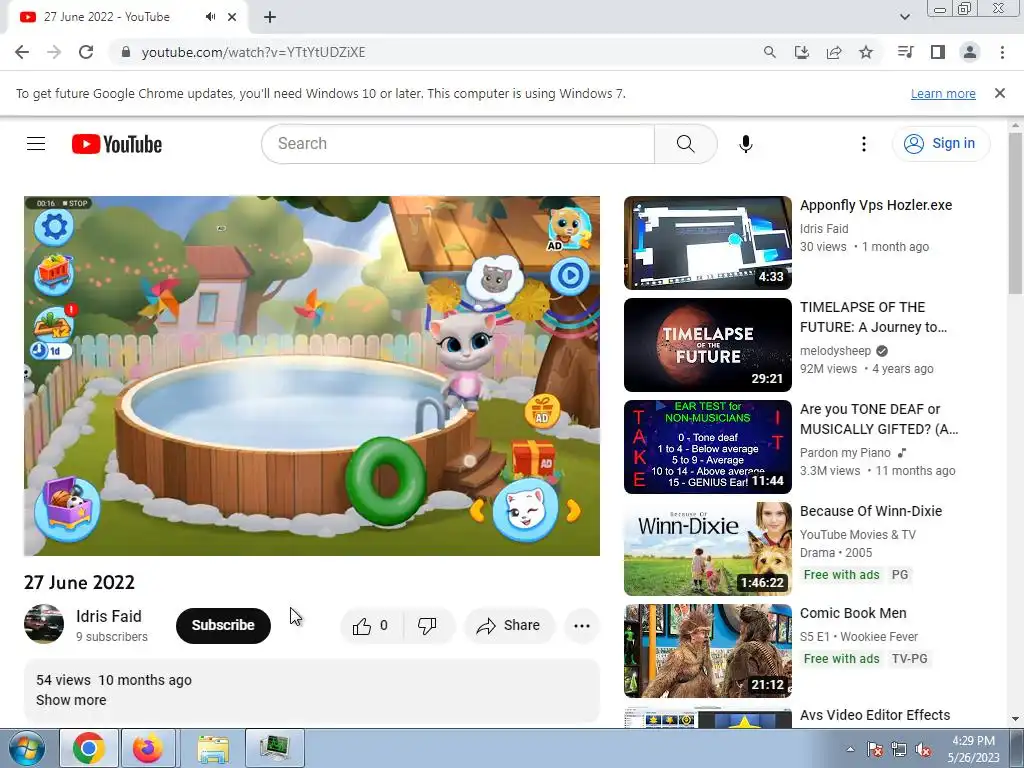Open the Windows Start button
This screenshot has width=1024, height=768.
click(x=27, y=748)
